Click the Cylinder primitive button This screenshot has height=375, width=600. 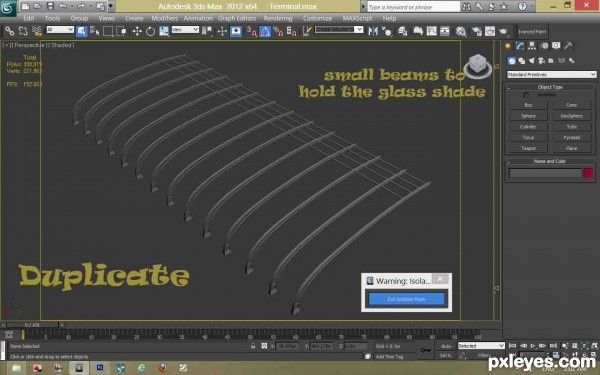(528, 126)
